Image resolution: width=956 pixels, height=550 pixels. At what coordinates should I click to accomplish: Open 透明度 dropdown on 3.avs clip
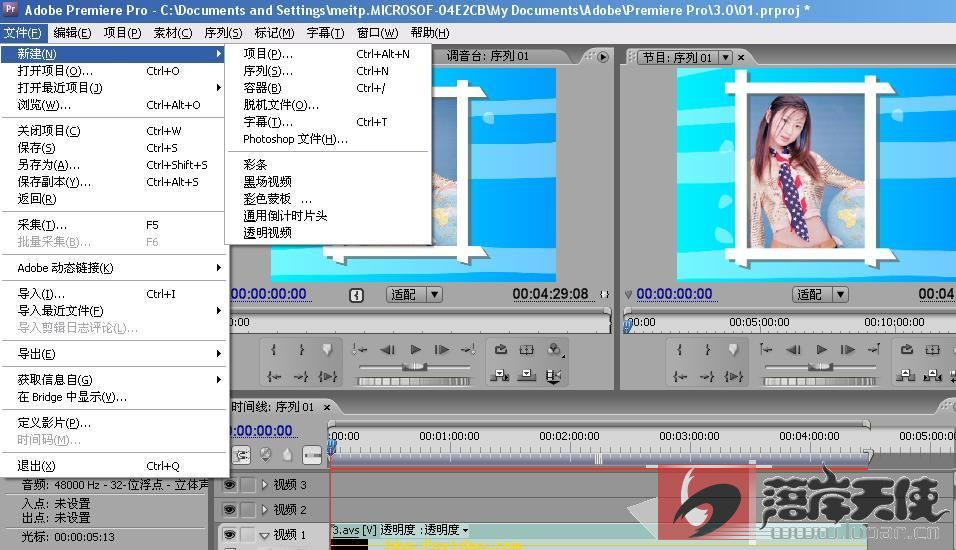click(x=465, y=530)
